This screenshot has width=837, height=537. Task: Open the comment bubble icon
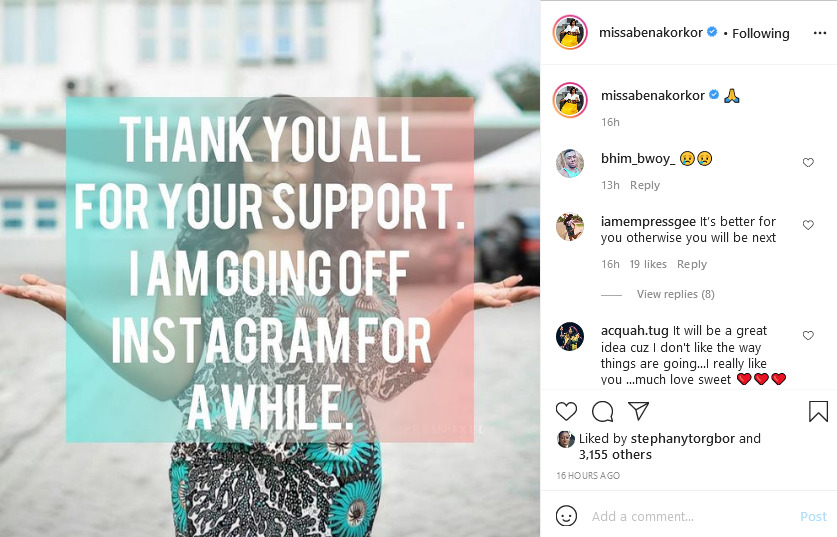click(603, 412)
